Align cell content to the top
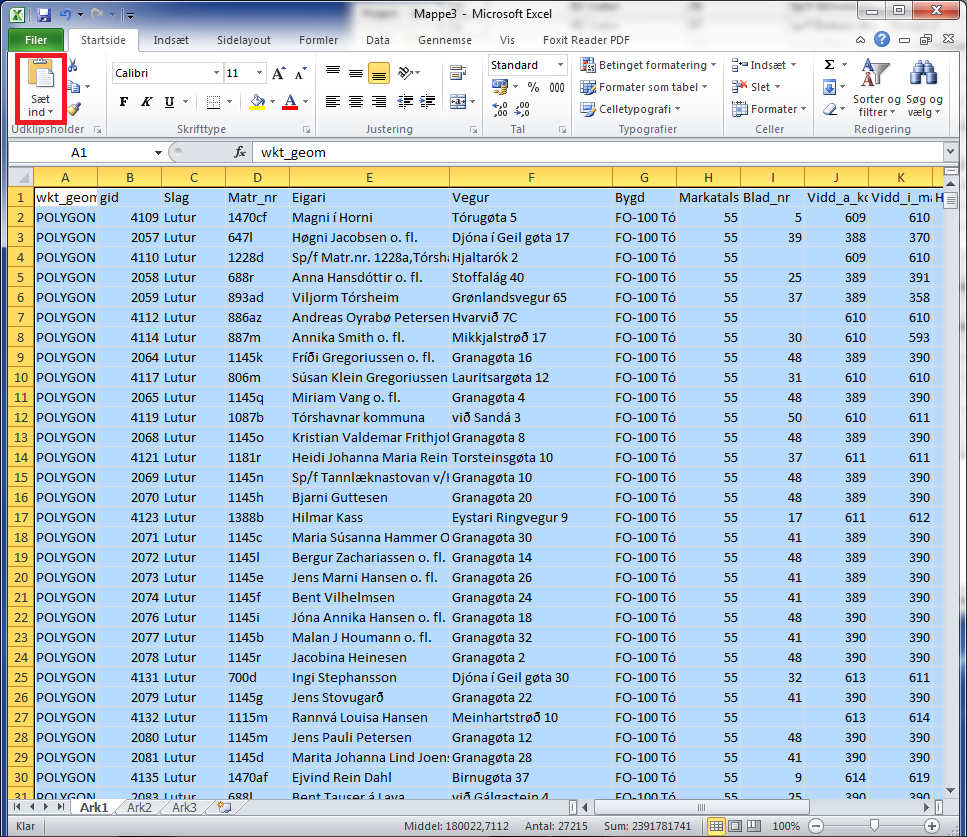Viewport: 967px width, 837px height. [333, 73]
